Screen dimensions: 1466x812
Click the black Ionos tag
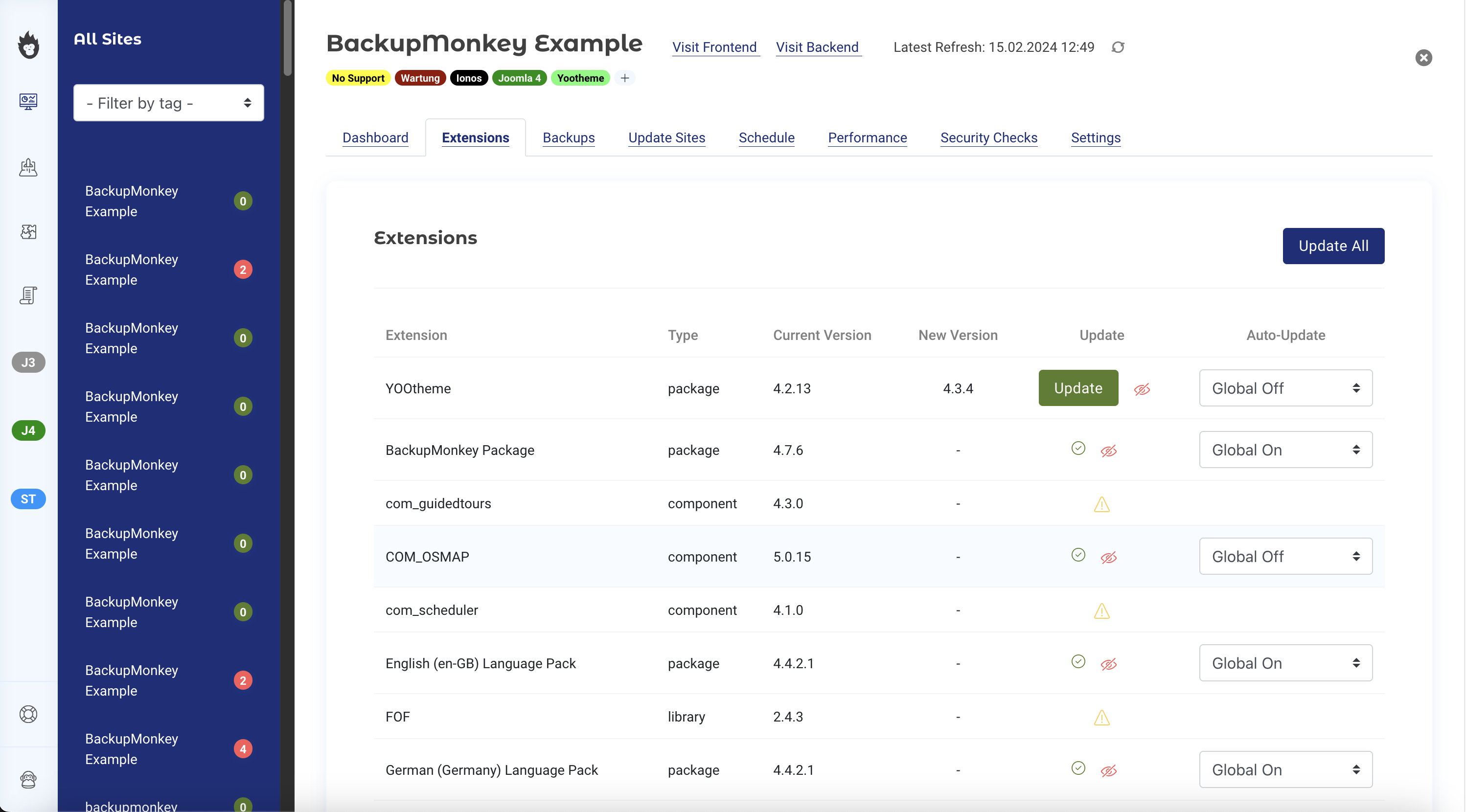coord(468,78)
